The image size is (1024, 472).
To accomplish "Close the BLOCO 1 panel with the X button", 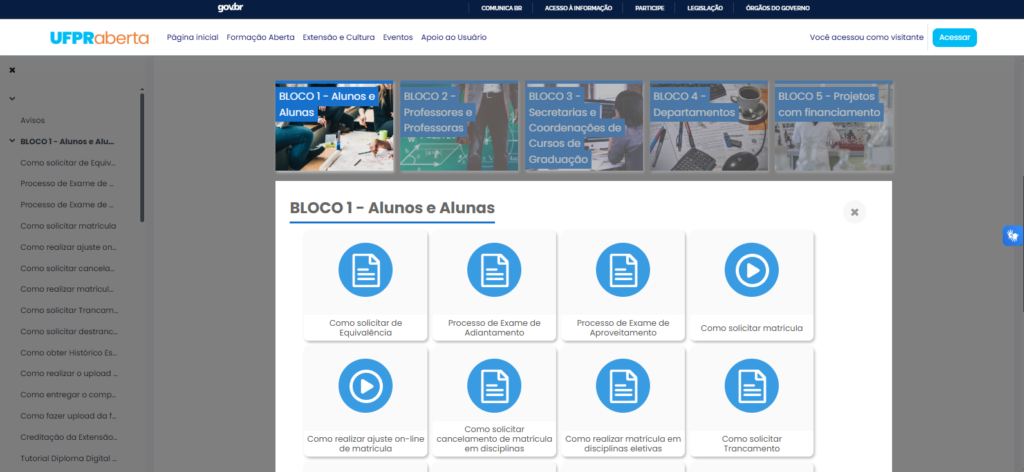I will 854,212.
